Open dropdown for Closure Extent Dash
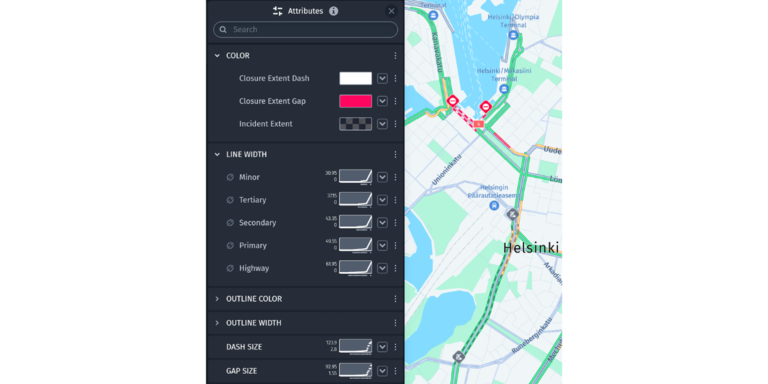Screen dimensions: 768x384 (383, 78)
